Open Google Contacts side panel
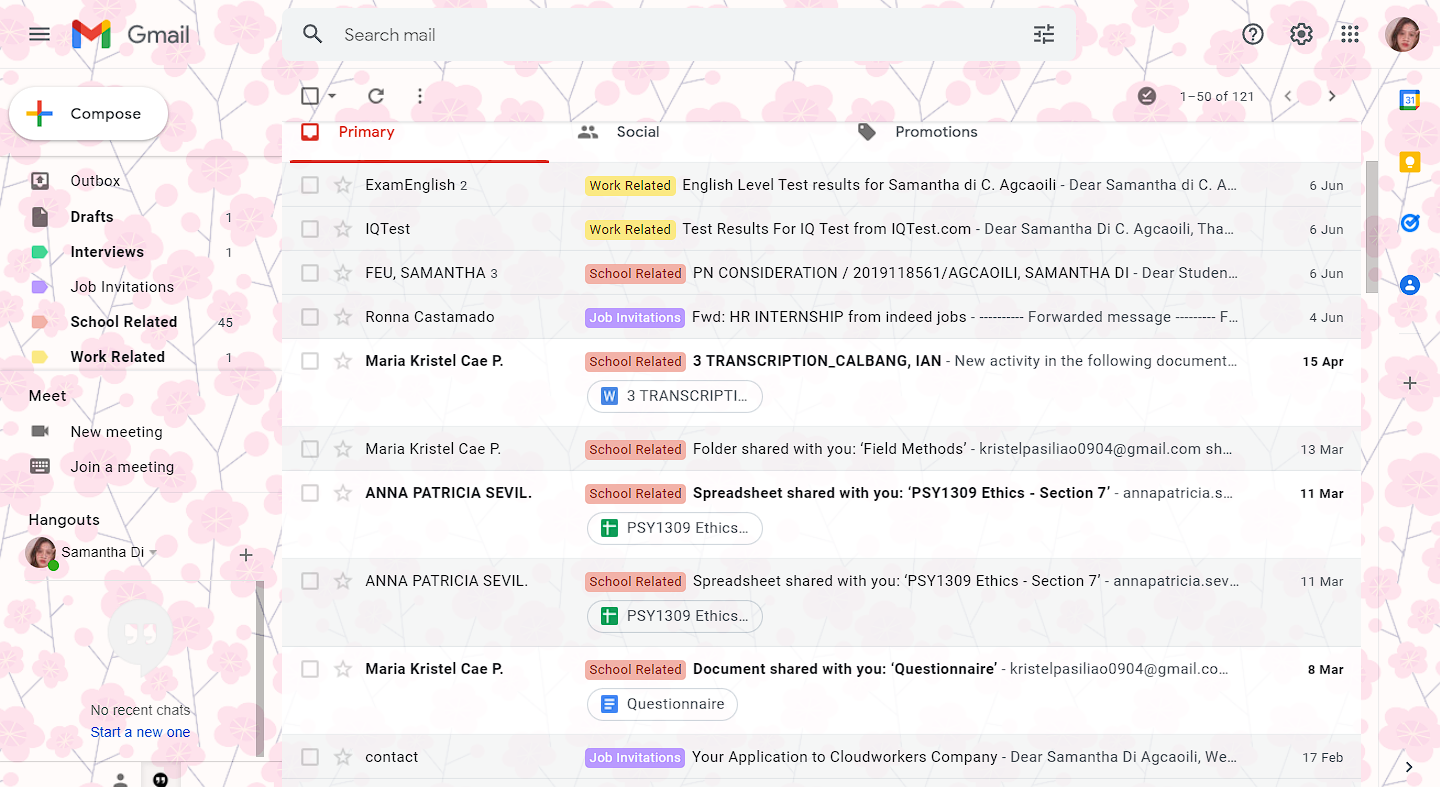 pyautogui.click(x=1410, y=285)
